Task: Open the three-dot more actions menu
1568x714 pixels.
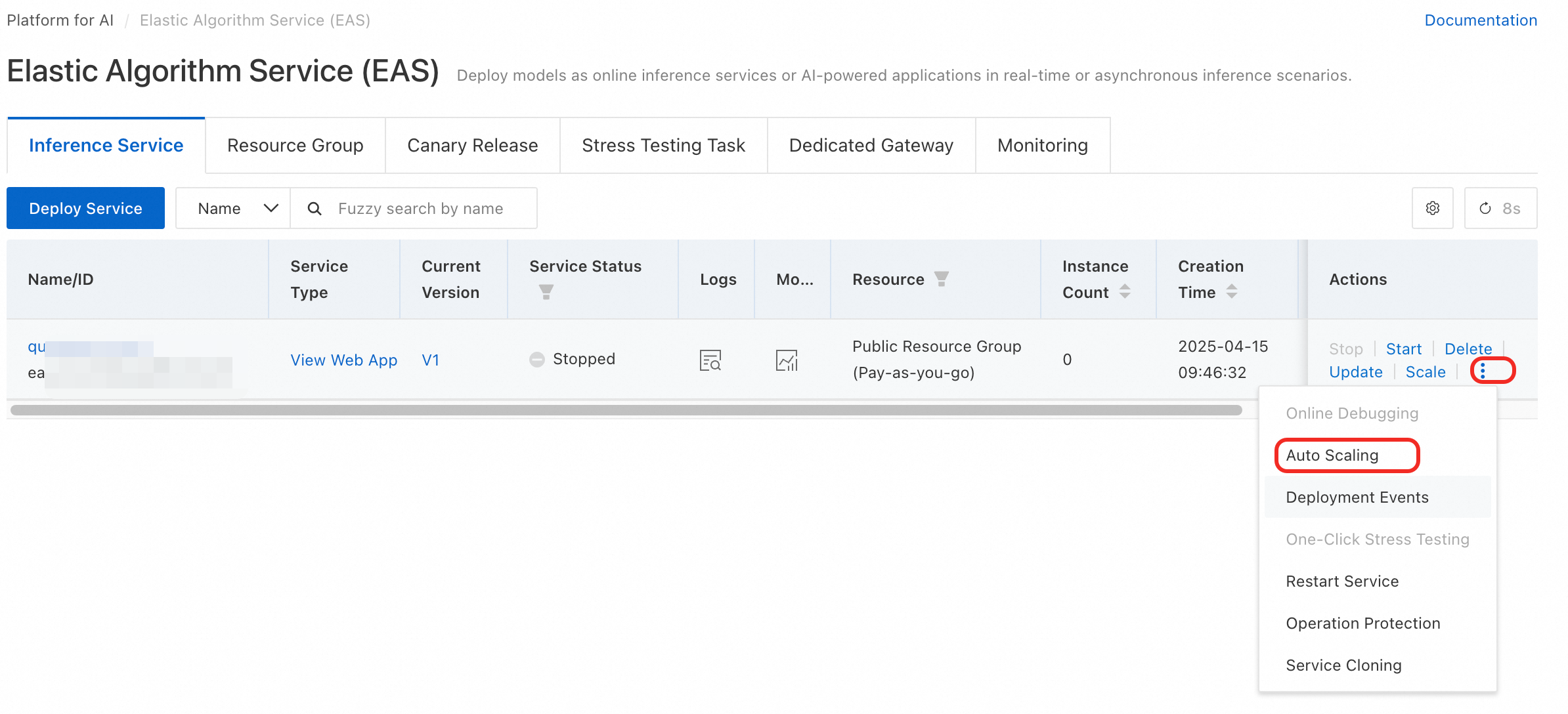Action: 1483,371
